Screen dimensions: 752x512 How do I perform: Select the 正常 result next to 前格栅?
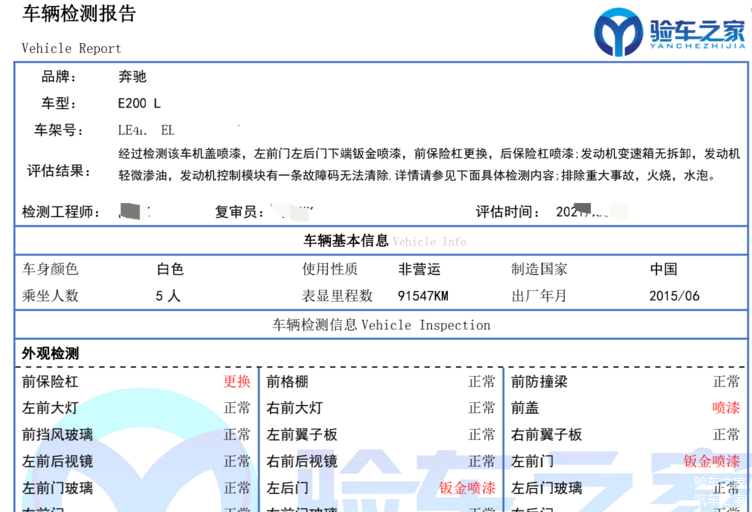[x=482, y=382]
